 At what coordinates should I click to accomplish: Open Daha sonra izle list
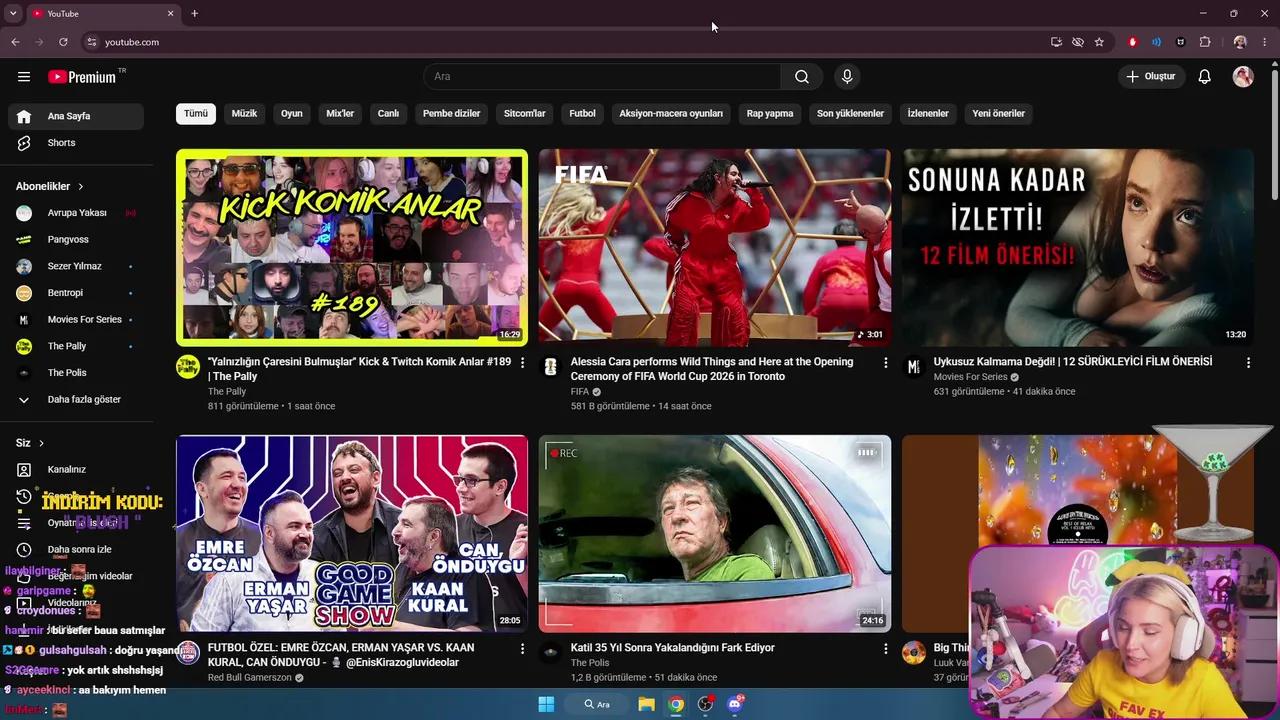[x=76, y=550]
